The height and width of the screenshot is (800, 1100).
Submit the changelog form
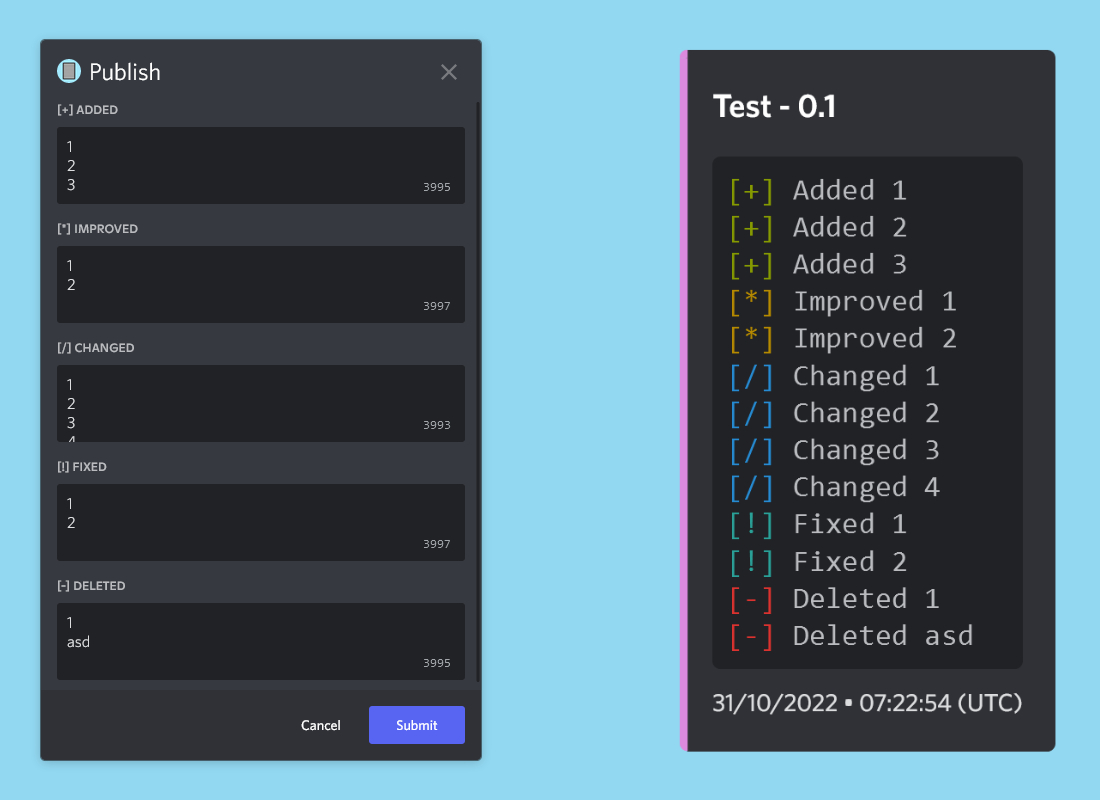(x=416, y=725)
